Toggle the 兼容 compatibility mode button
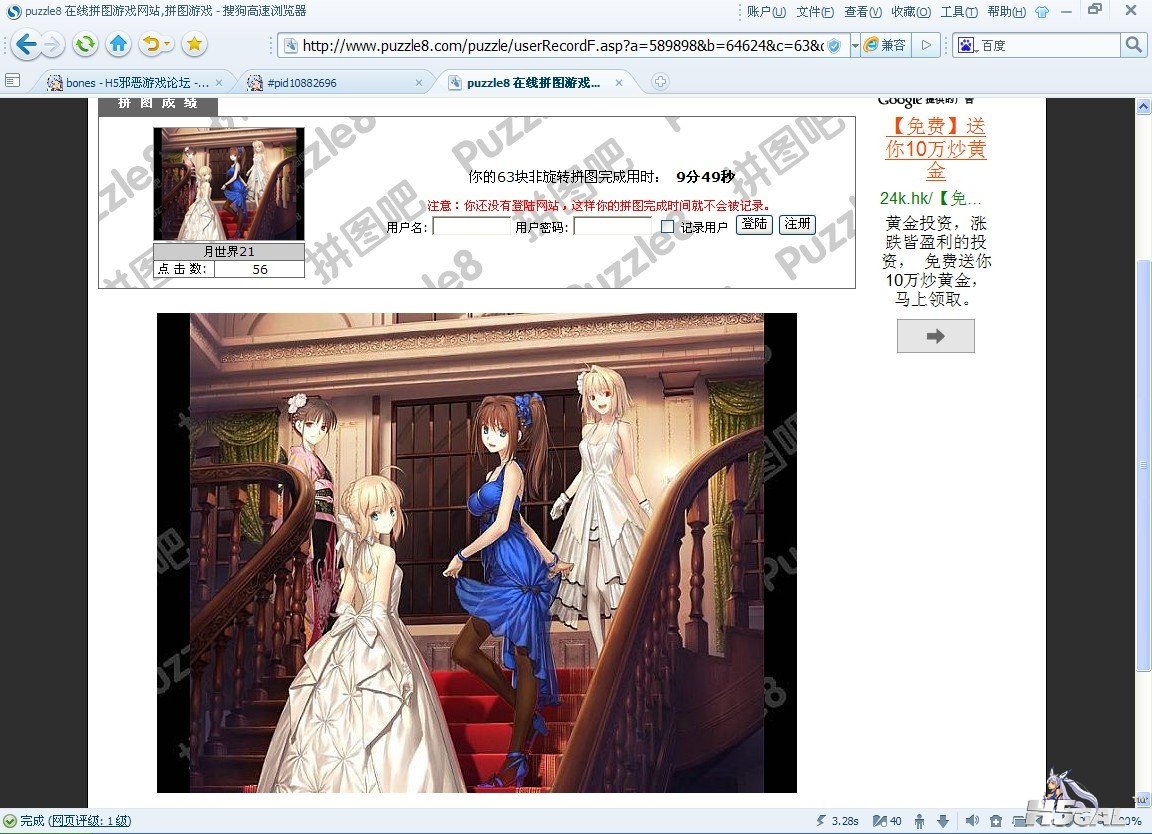Image resolution: width=1152 pixels, height=834 pixels. tap(886, 45)
